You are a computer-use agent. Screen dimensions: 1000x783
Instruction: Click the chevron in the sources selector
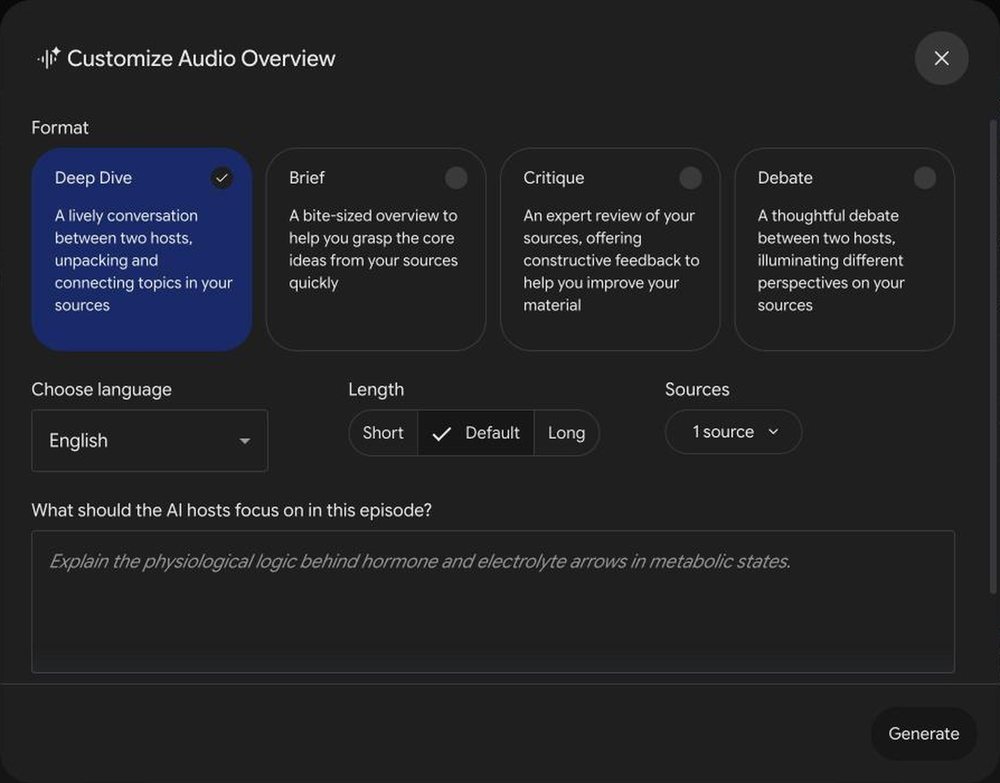(774, 432)
